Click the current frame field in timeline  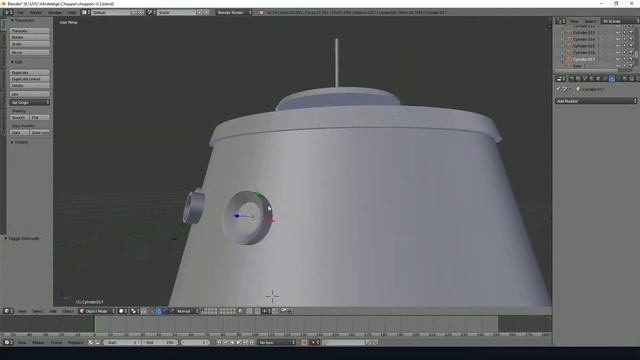pyautogui.click(x=195, y=342)
